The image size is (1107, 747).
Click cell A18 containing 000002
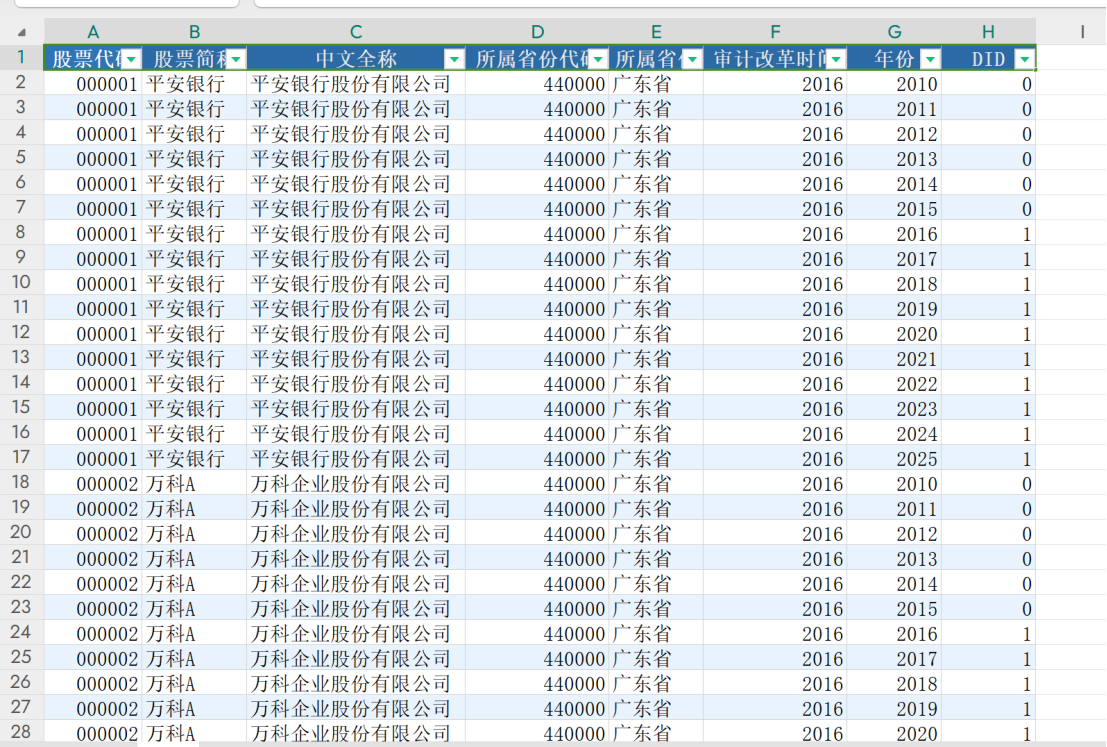click(93, 484)
